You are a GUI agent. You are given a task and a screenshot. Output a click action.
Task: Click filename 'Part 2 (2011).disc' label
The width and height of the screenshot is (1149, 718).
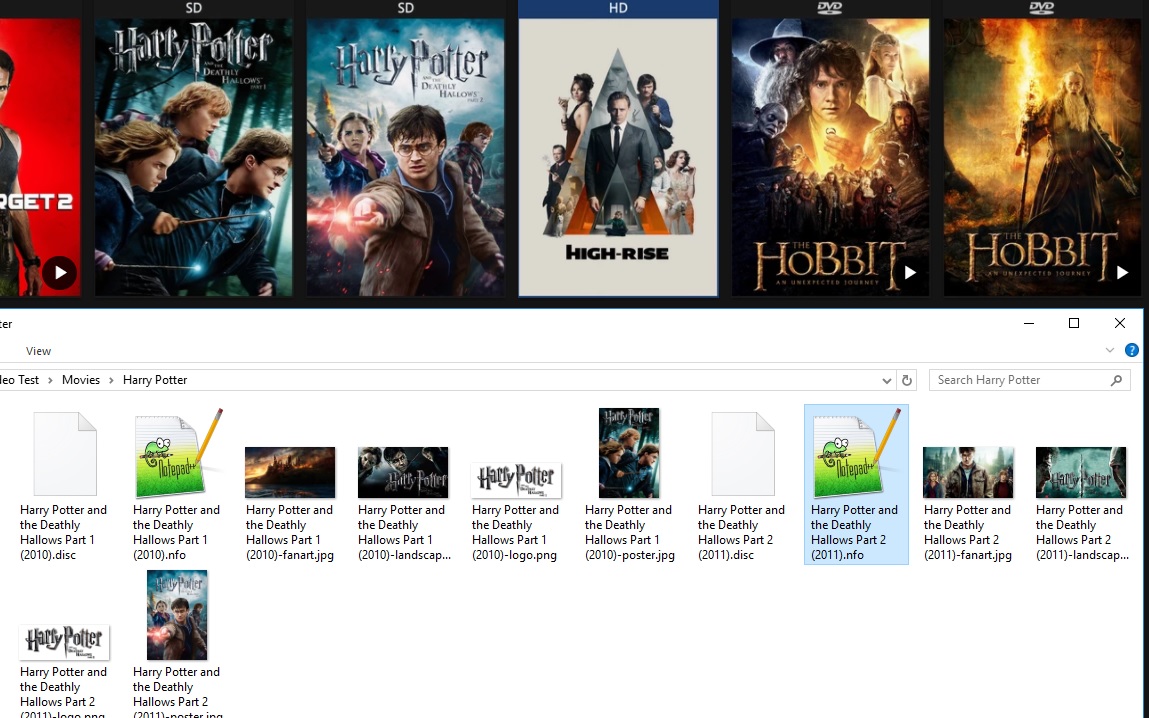[x=741, y=533]
